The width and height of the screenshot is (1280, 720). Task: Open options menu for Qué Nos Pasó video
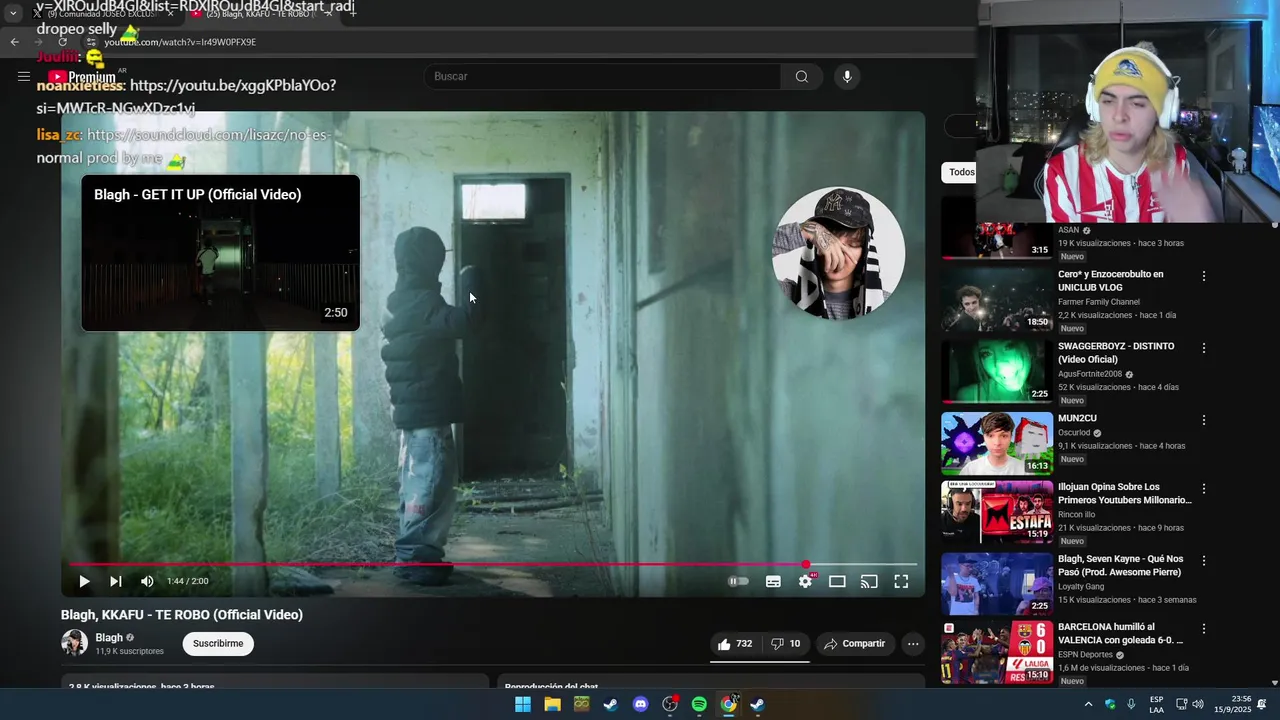coord(1204,561)
